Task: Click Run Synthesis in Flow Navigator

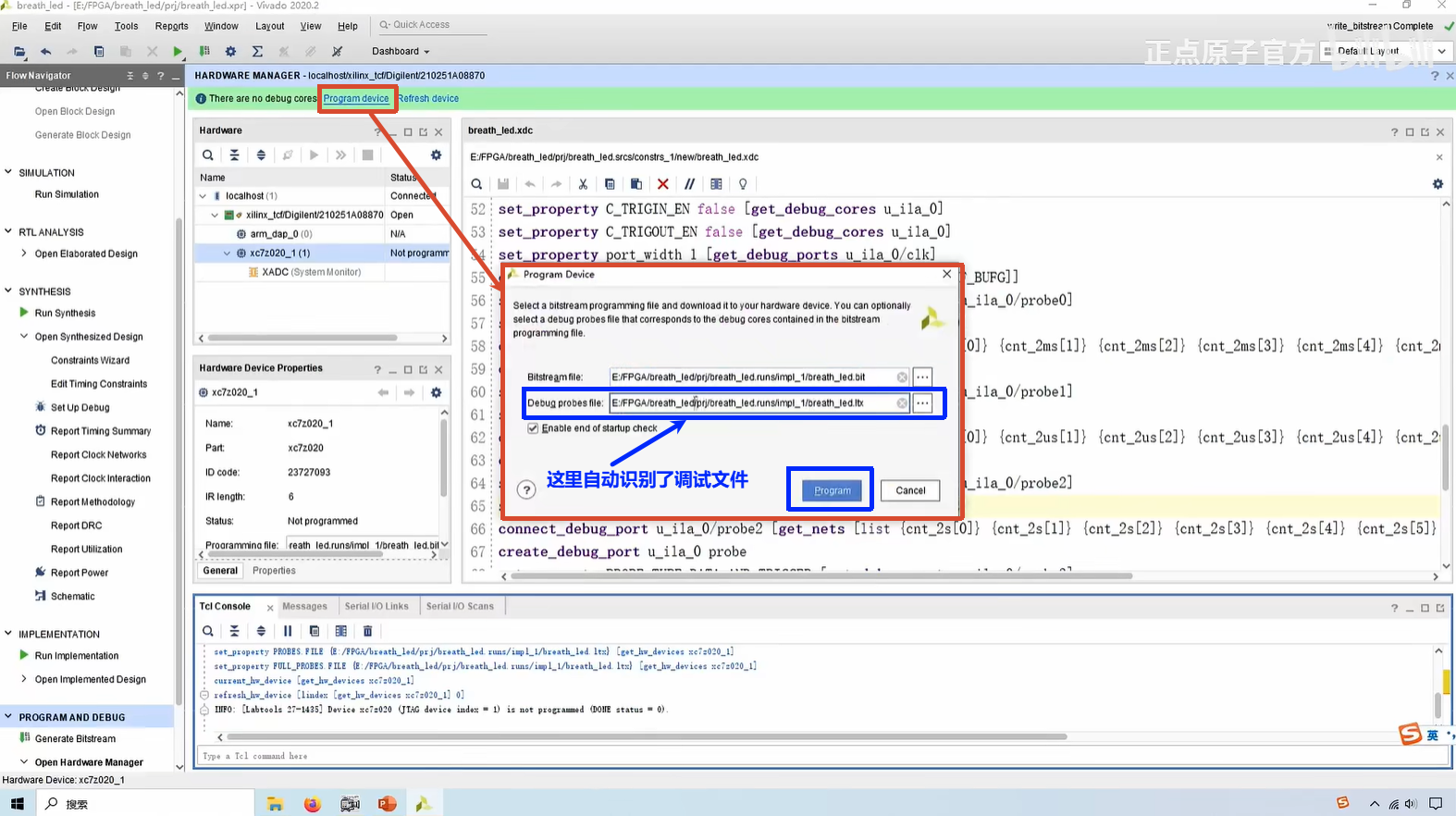Action: pos(65,314)
